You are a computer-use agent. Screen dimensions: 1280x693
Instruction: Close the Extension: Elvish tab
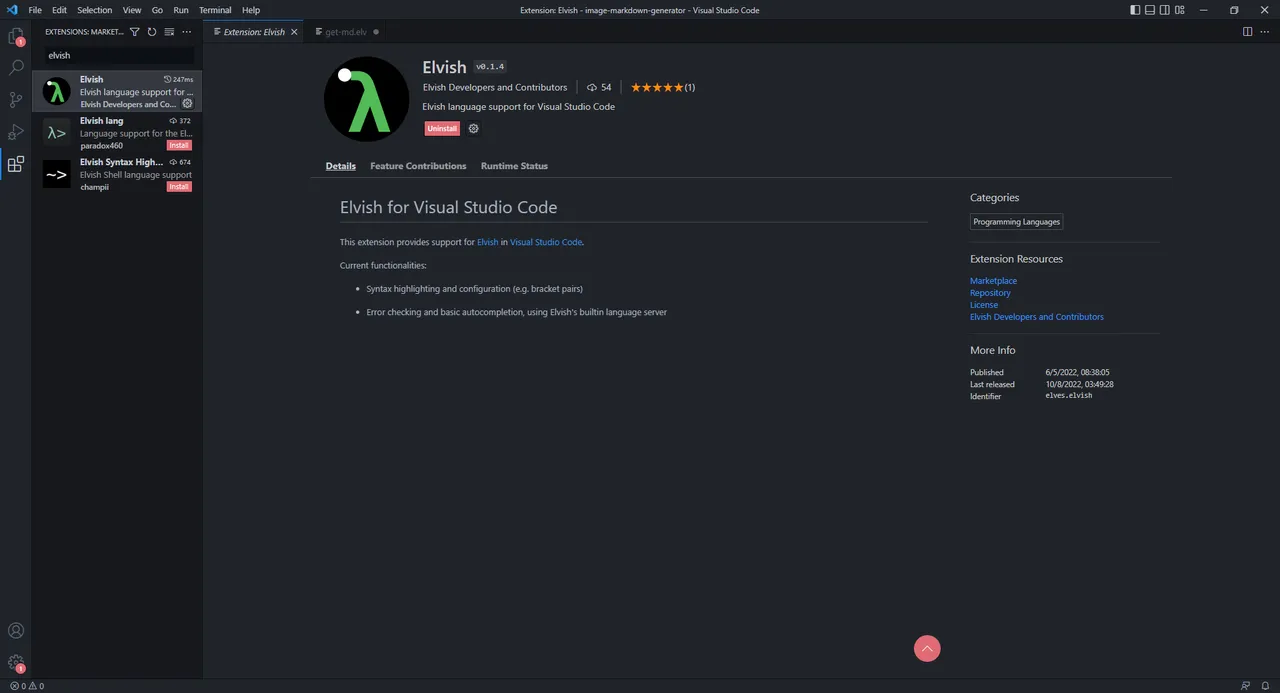[294, 32]
